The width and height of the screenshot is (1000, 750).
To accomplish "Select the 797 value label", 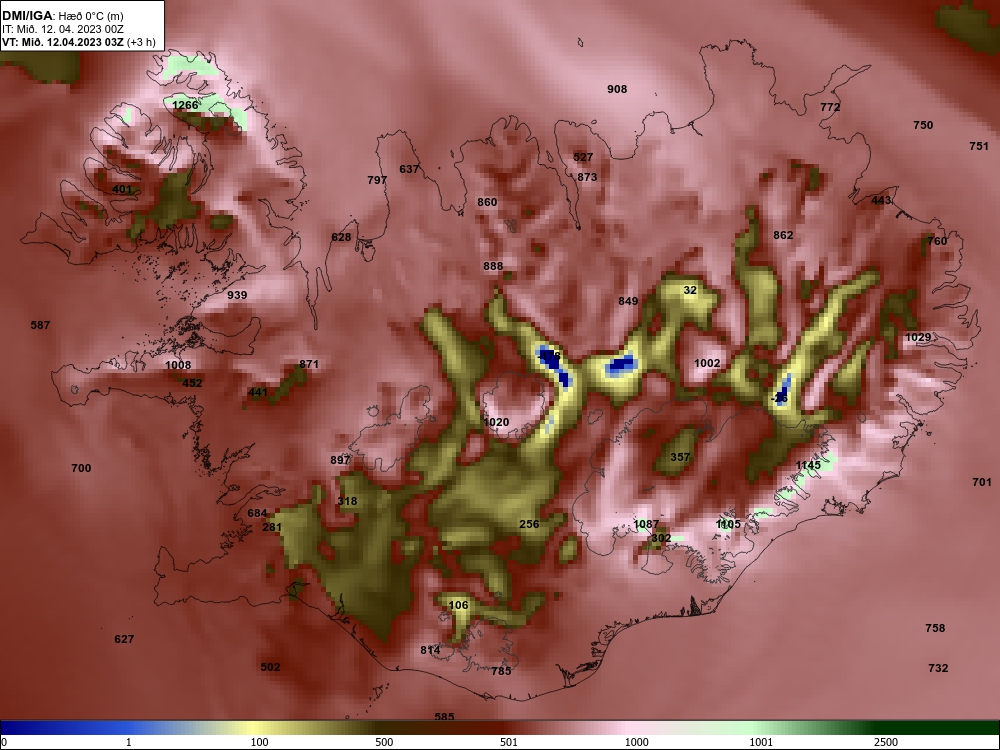I will 377,180.
